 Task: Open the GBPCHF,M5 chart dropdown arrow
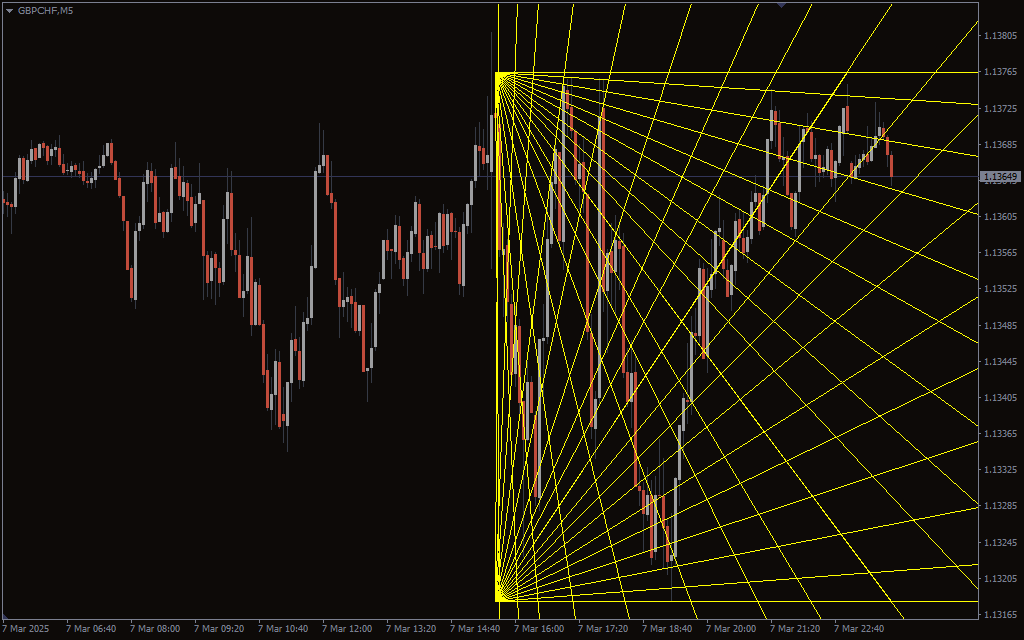coord(9,10)
